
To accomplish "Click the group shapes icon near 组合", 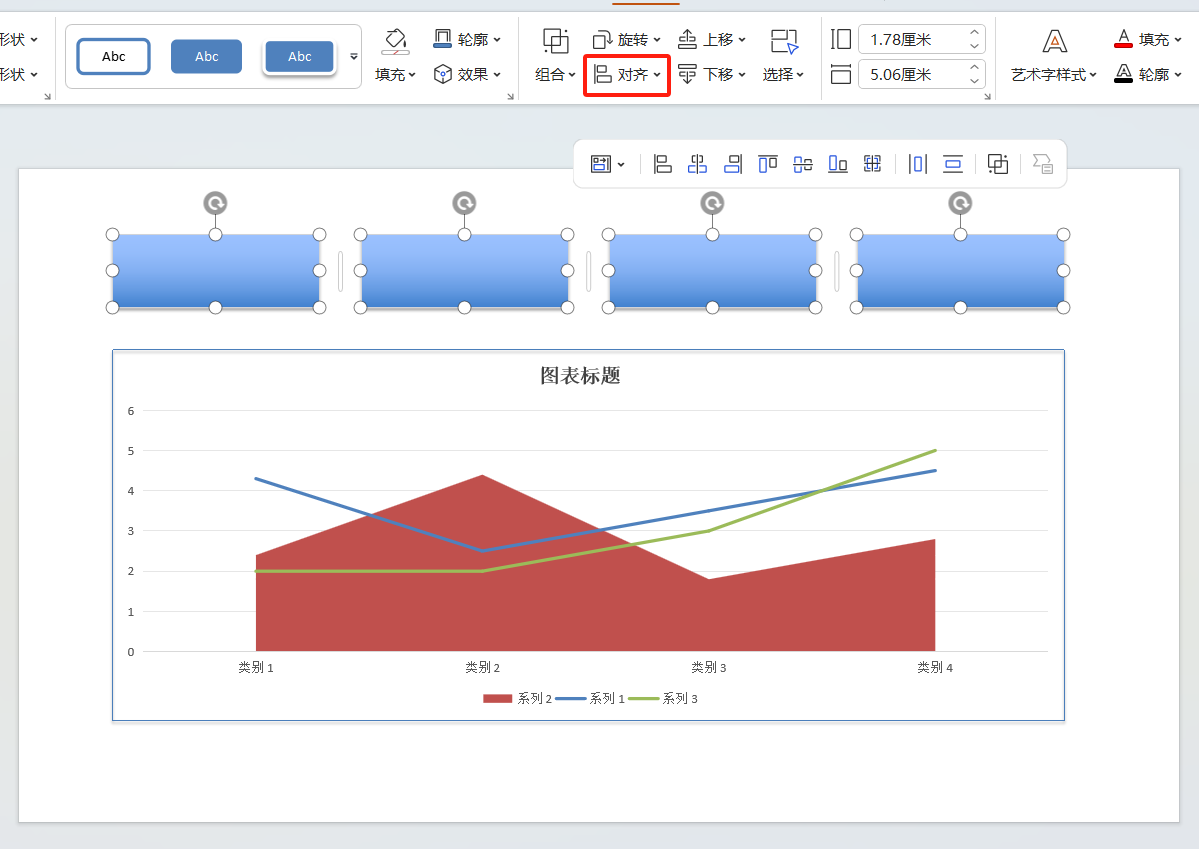I will tap(554, 40).
